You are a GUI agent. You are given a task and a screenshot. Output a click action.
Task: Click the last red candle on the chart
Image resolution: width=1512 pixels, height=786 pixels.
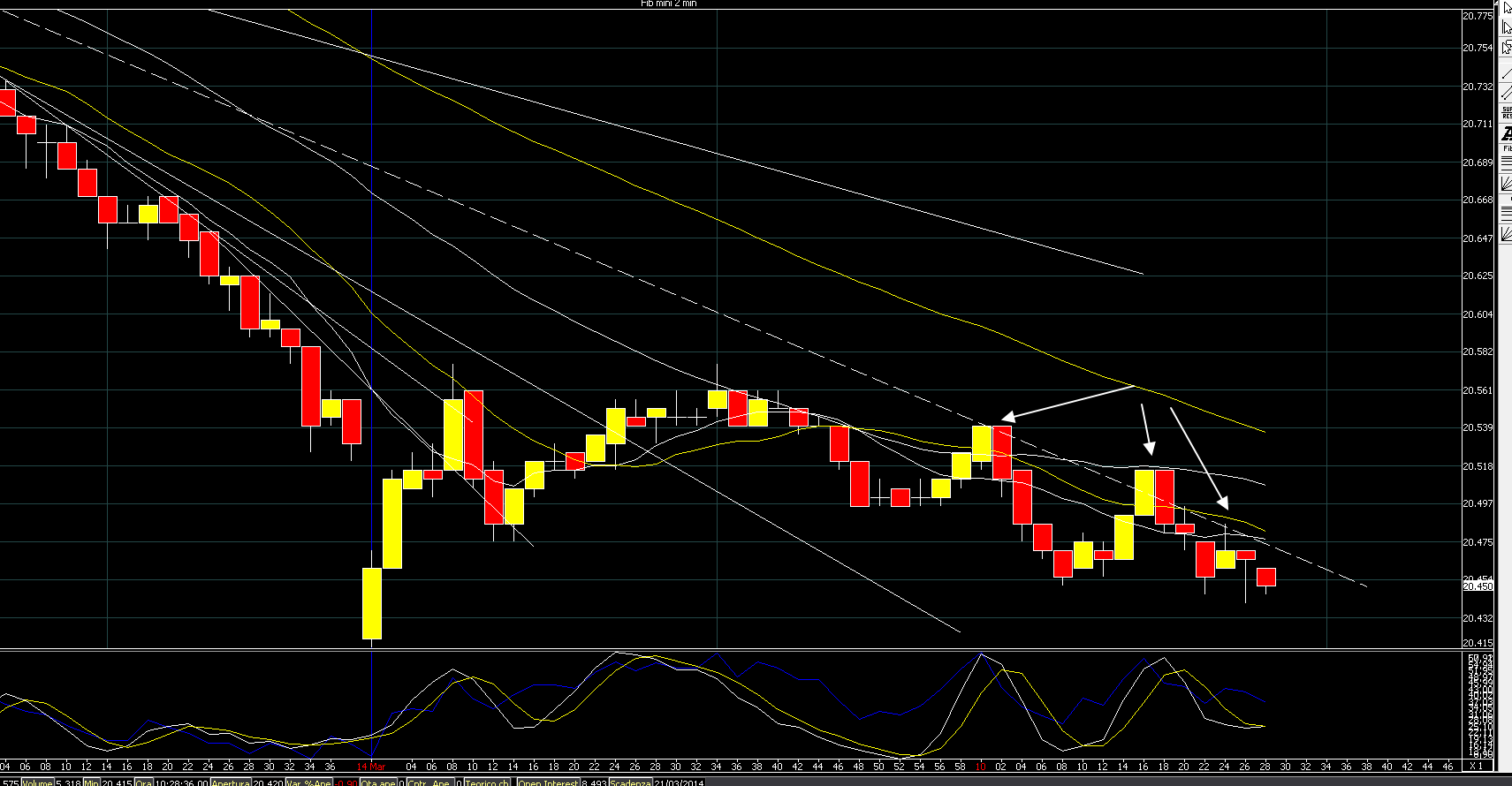[1266, 577]
